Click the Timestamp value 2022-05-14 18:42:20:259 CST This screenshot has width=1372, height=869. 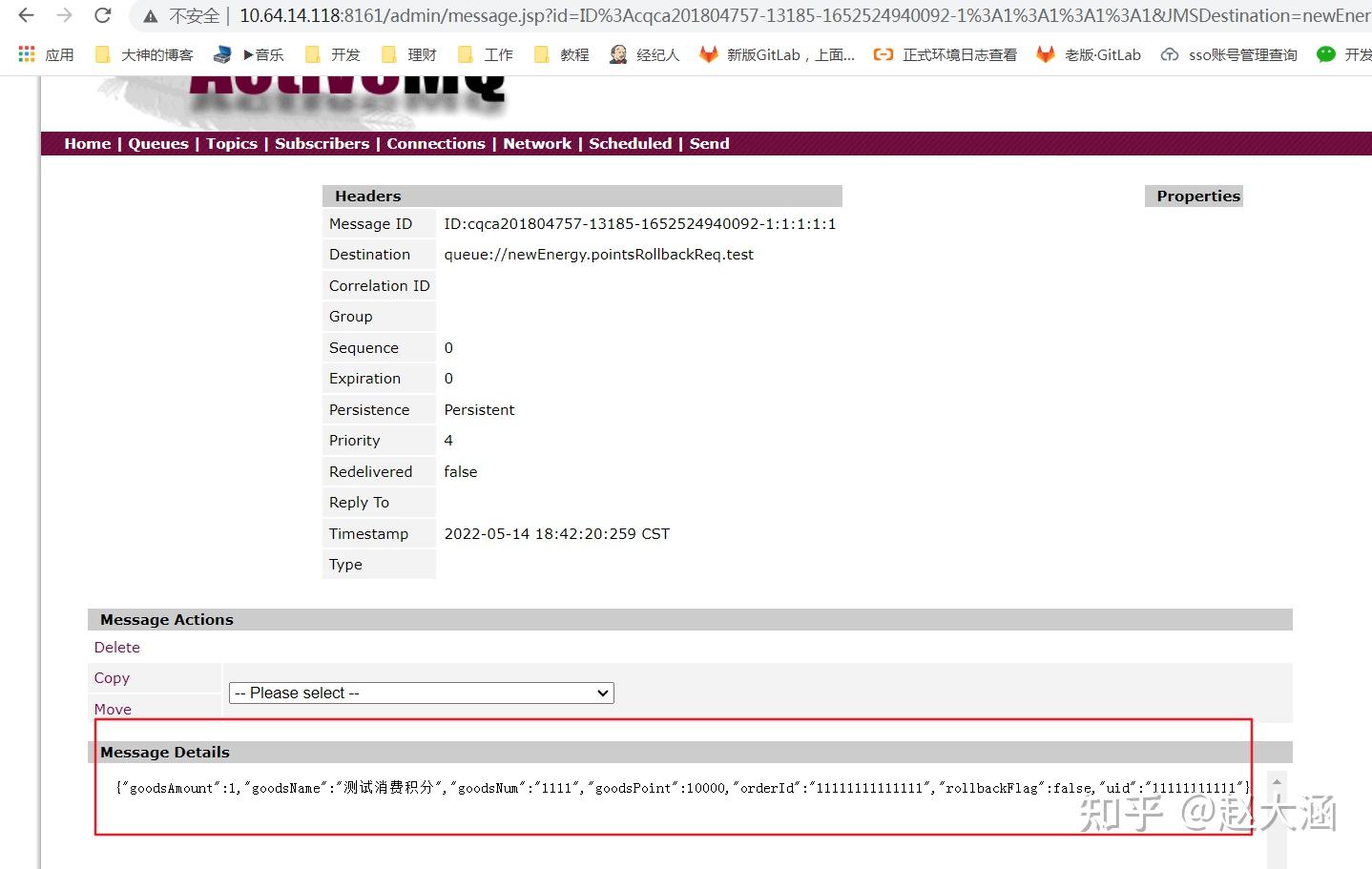(x=556, y=533)
